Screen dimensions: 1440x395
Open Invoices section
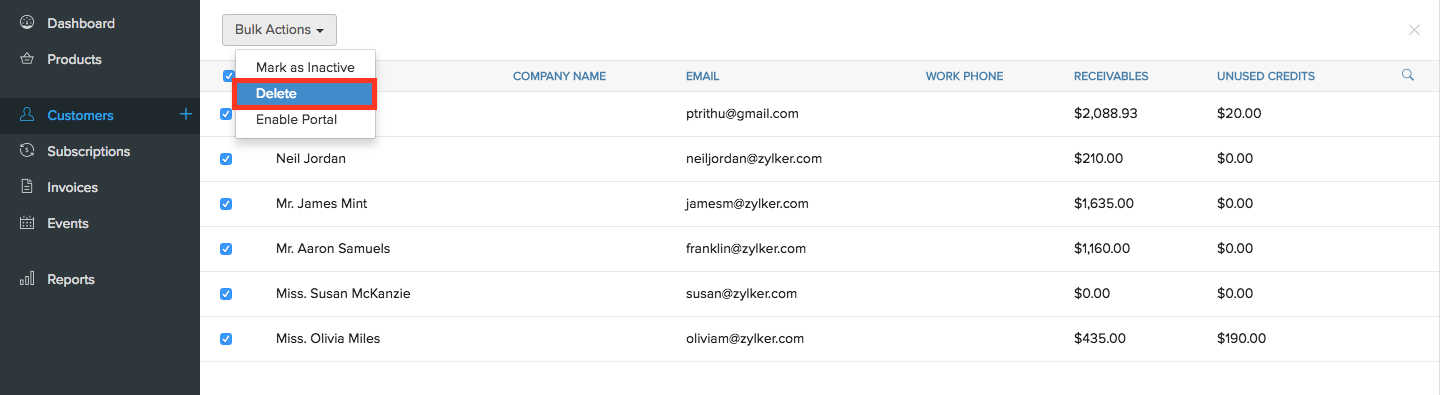coord(72,187)
